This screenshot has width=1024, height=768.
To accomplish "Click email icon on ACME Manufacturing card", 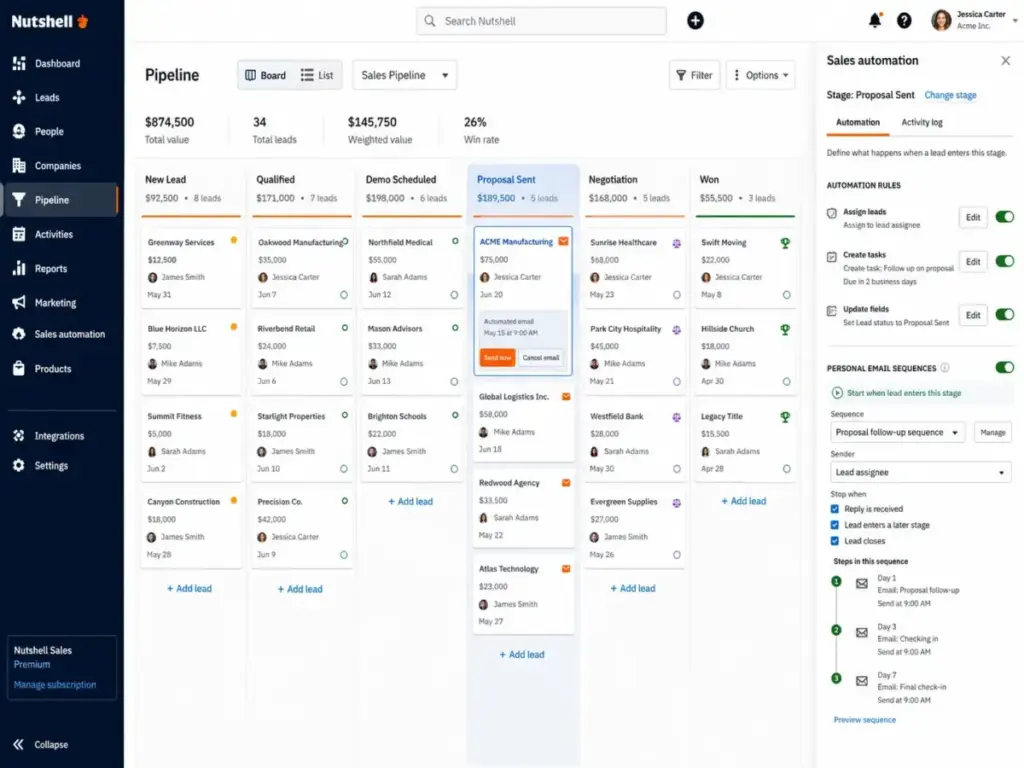I will tap(564, 242).
